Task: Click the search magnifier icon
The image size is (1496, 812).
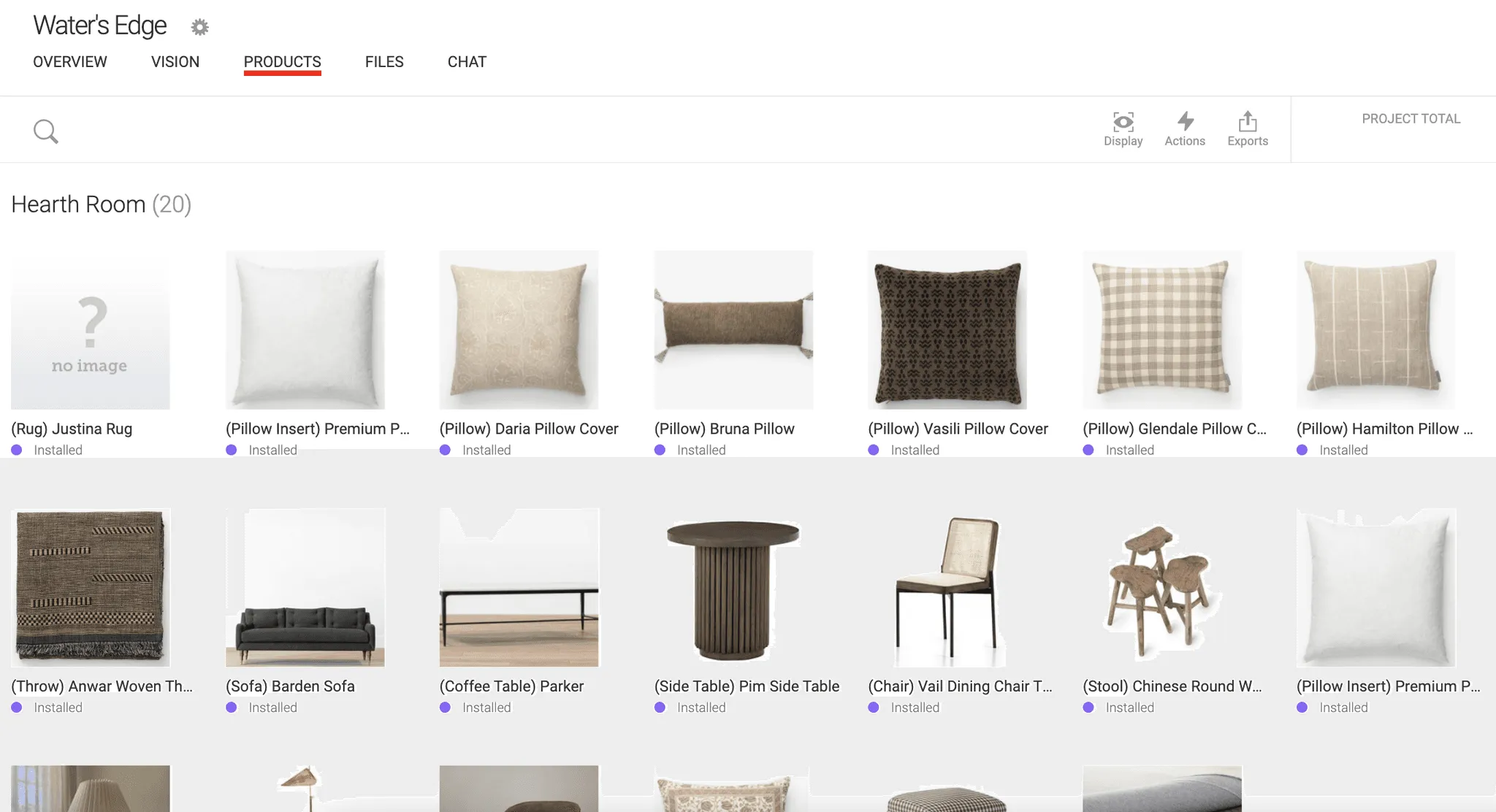Action: pos(46,131)
